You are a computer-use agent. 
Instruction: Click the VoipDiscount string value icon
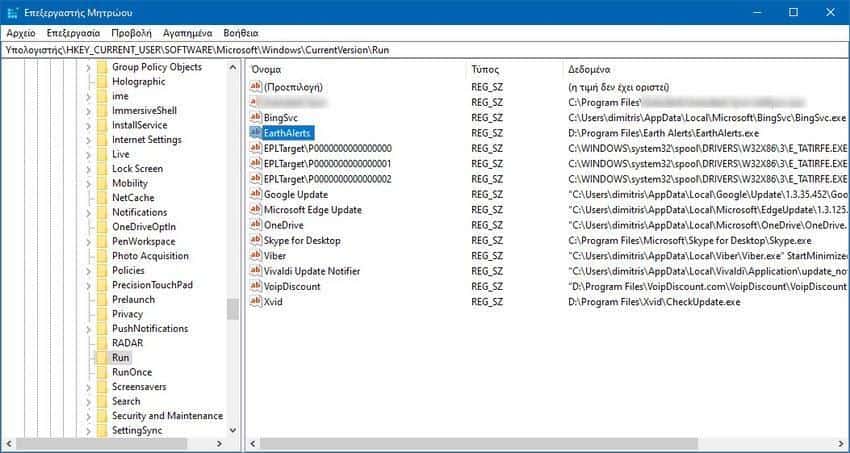255,286
